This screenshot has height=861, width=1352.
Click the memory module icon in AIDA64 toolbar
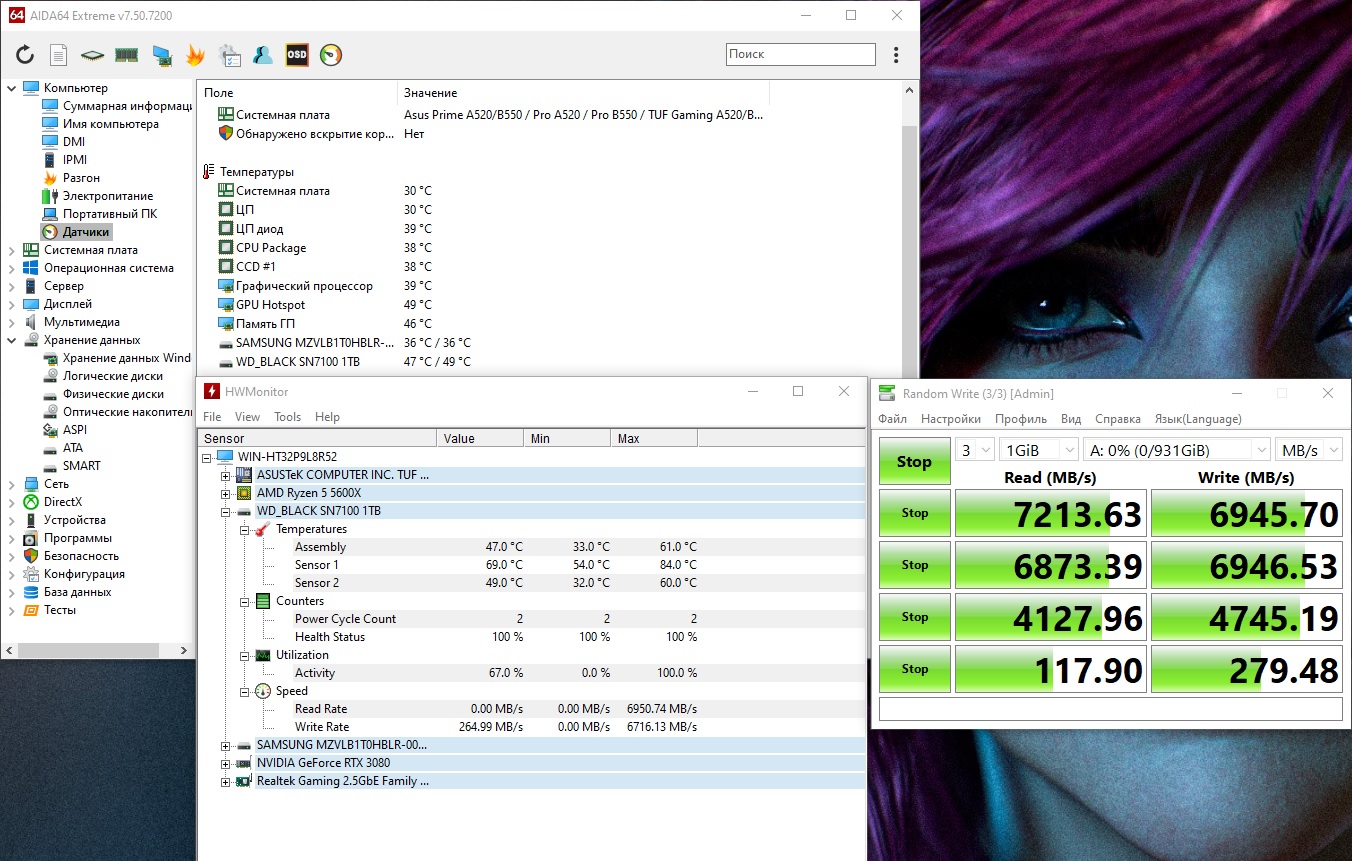pos(126,55)
